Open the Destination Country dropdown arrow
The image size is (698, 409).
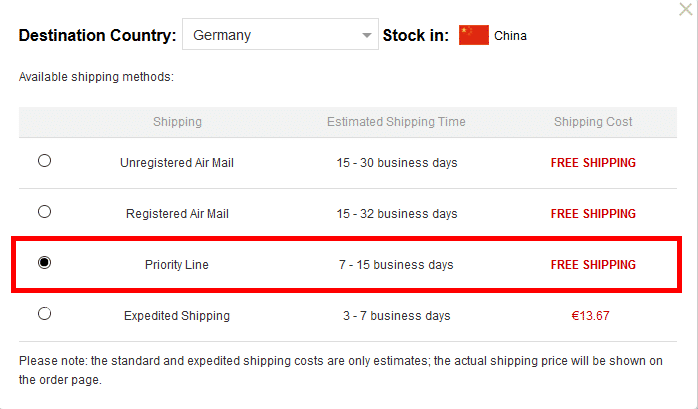[x=366, y=35]
